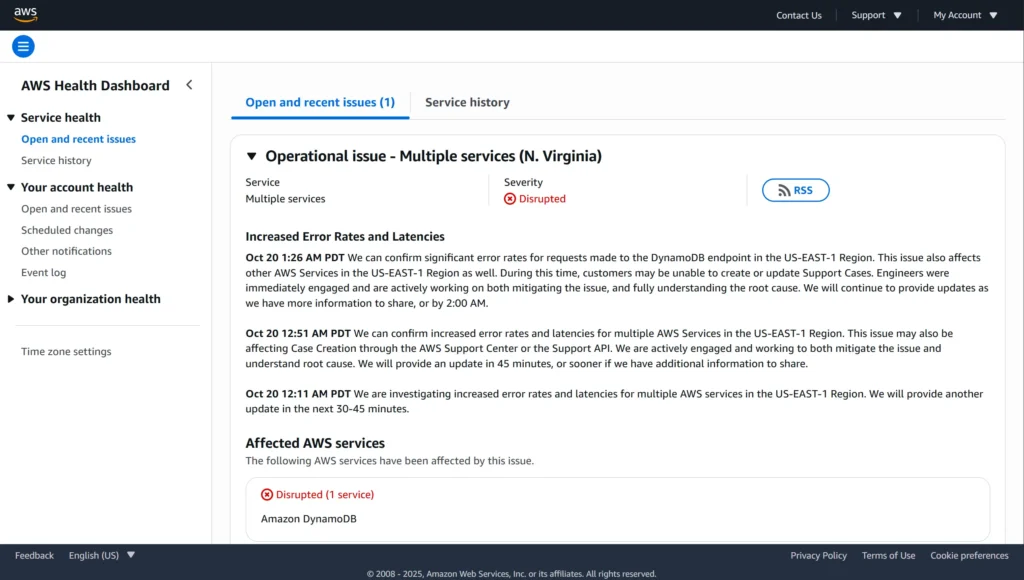Open Service history in the sidebar

click(x=56, y=160)
